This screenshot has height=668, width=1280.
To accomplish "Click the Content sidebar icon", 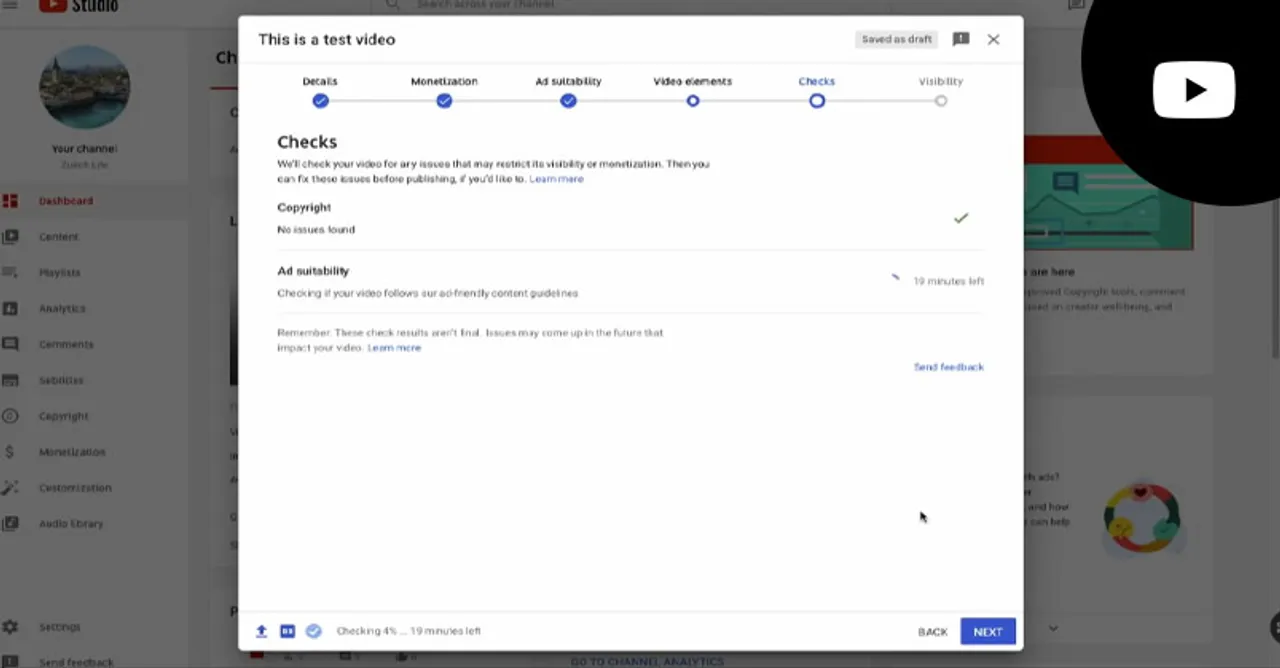I will (10, 237).
